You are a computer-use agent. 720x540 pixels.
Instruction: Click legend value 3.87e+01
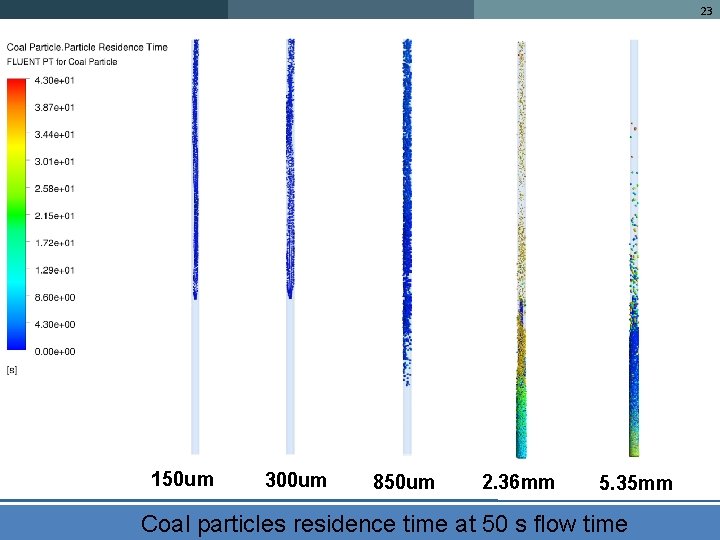tap(54, 107)
